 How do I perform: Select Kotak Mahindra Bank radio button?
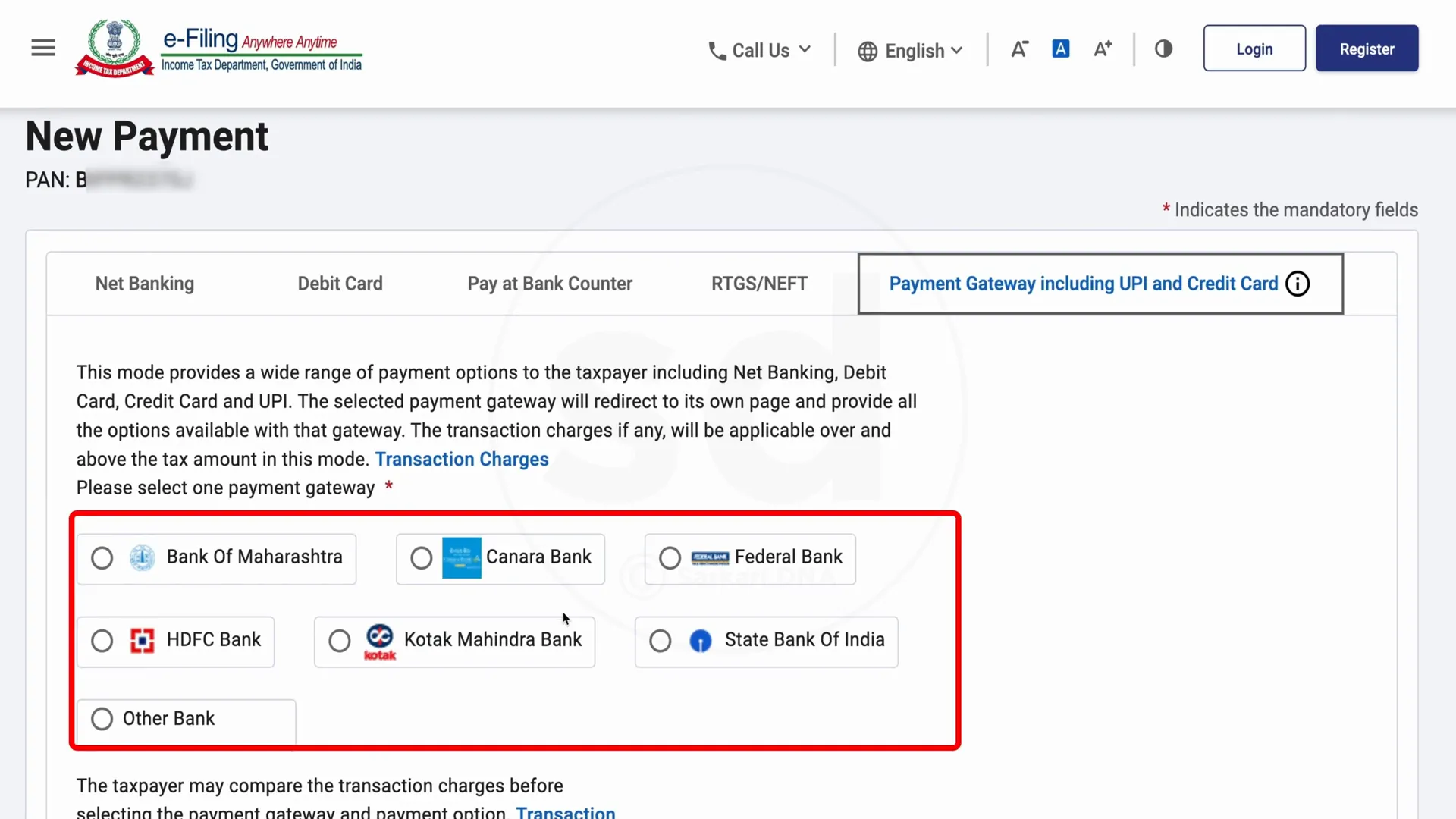[340, 641]
